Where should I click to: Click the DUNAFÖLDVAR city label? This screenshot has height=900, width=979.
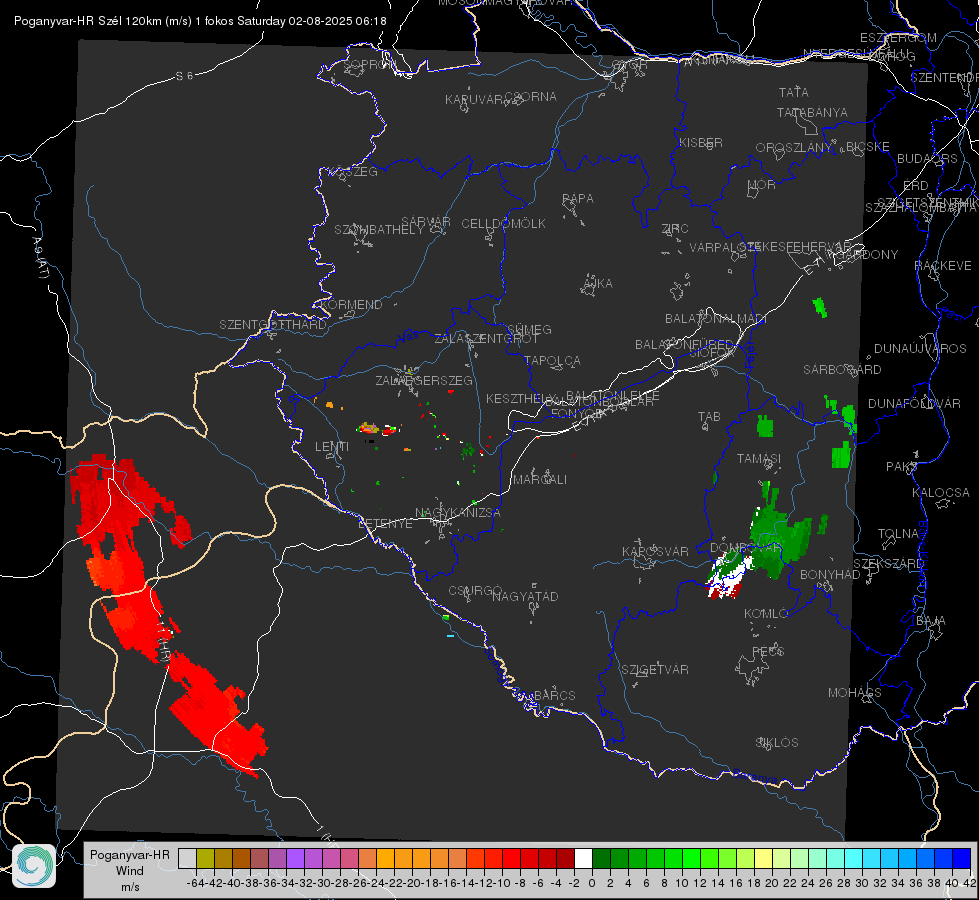click(x=914, y=403)
